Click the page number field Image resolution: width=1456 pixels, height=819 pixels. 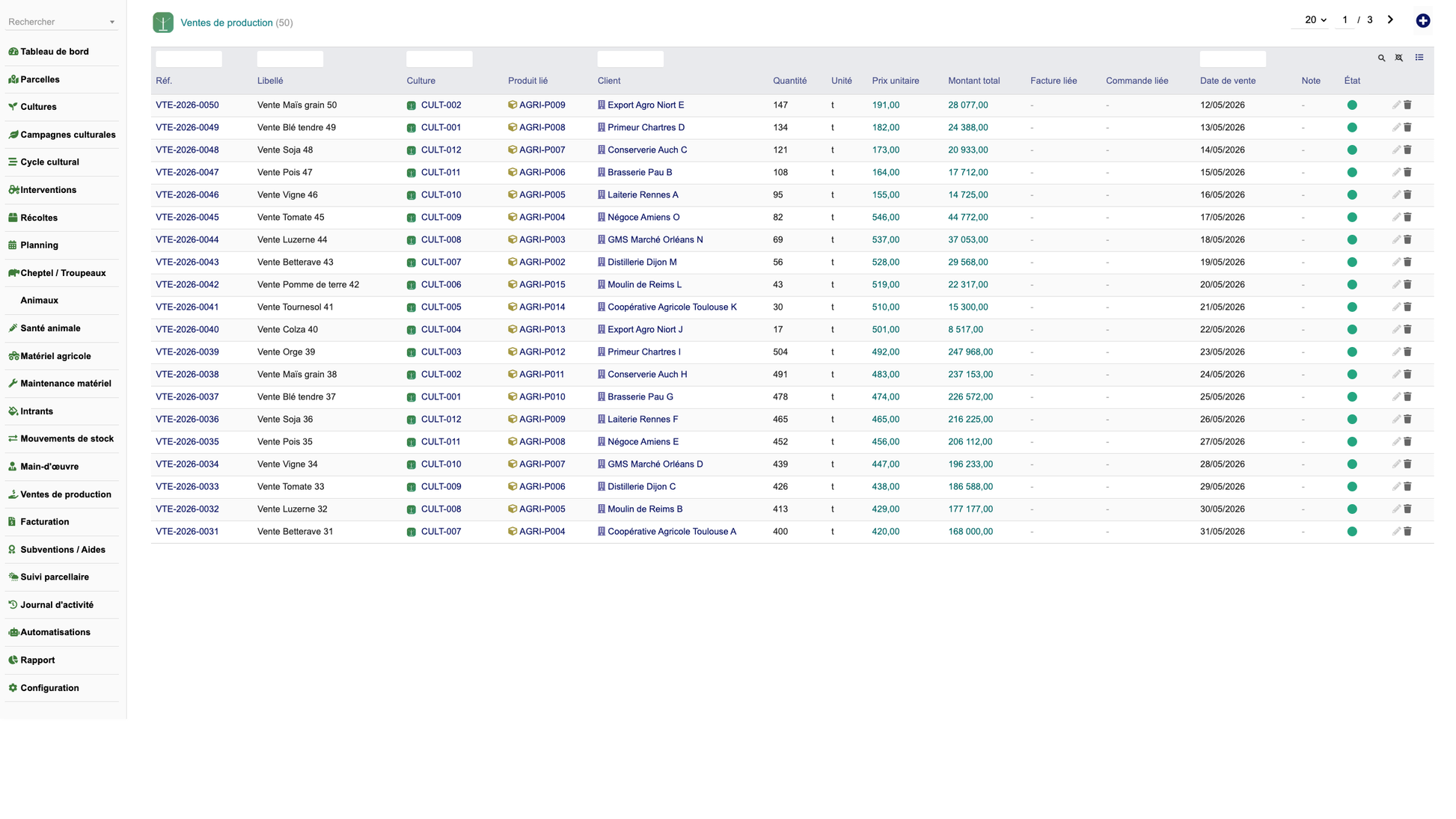[x=1345, y=20]
